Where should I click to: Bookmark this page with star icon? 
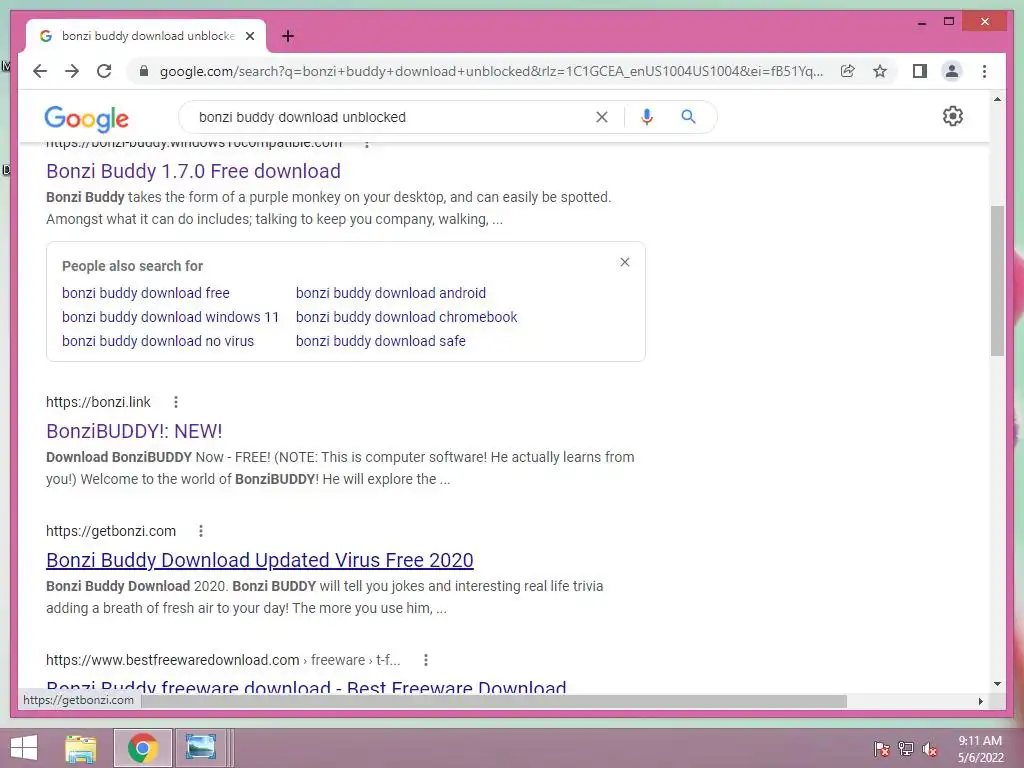pos(880,71)
